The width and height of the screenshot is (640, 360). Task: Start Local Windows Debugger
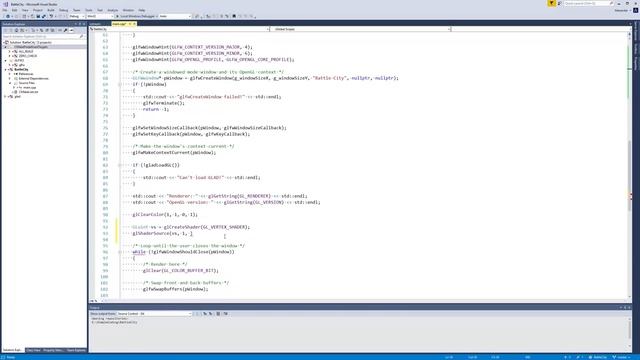136,16
